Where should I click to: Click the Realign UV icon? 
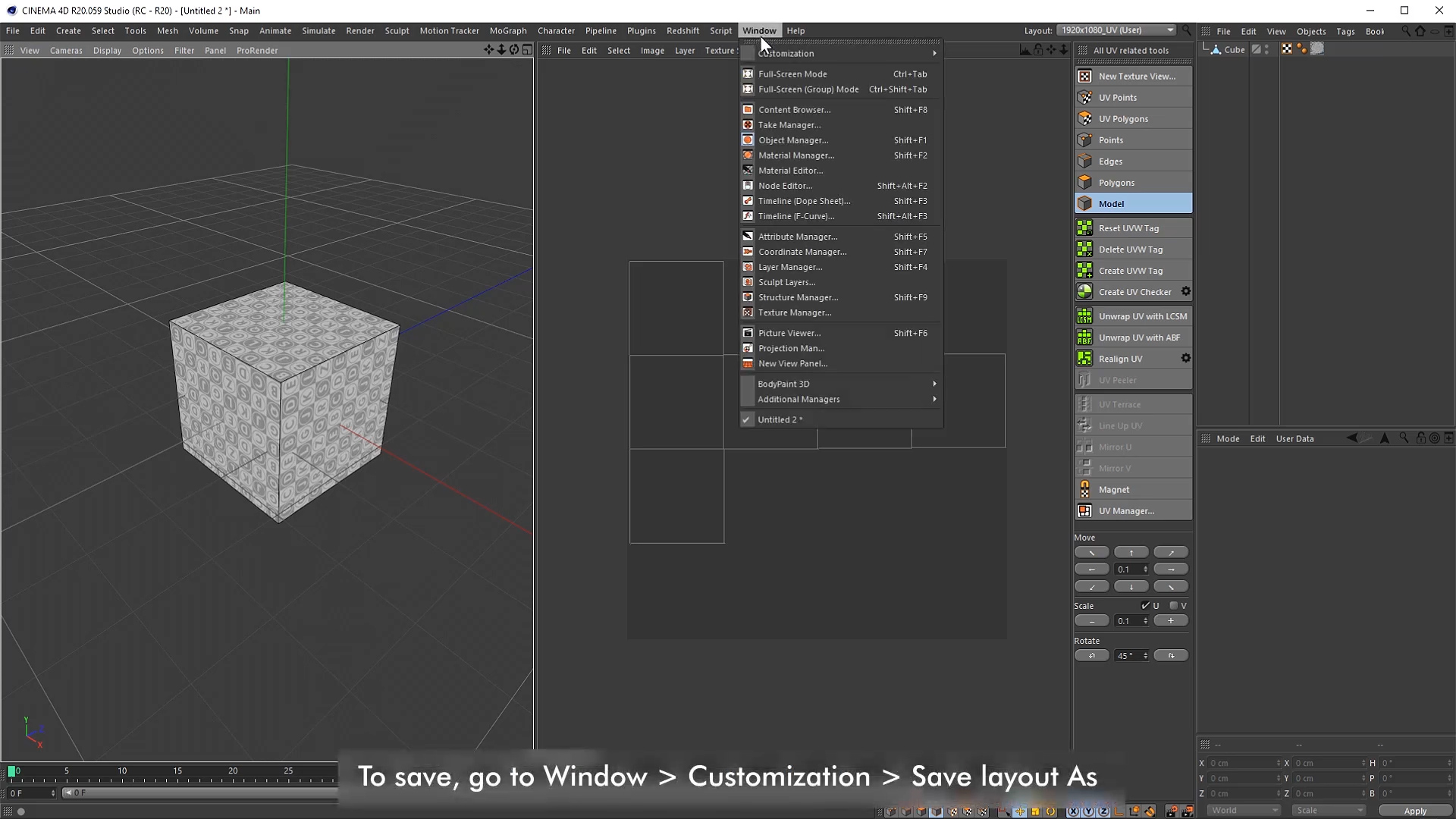click(1084, 359)
